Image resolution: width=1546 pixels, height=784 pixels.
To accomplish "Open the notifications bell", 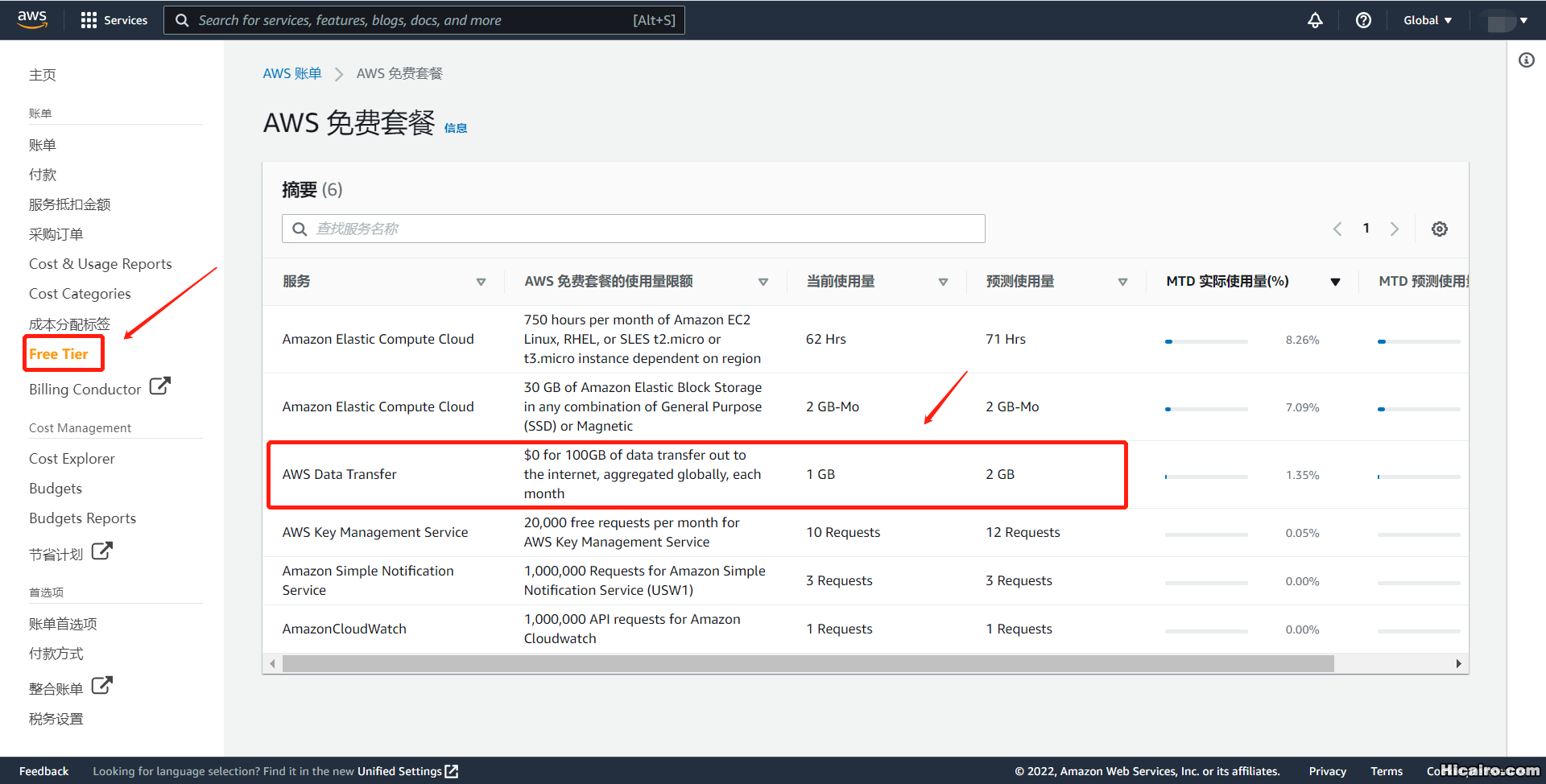I will point(1315,20).
